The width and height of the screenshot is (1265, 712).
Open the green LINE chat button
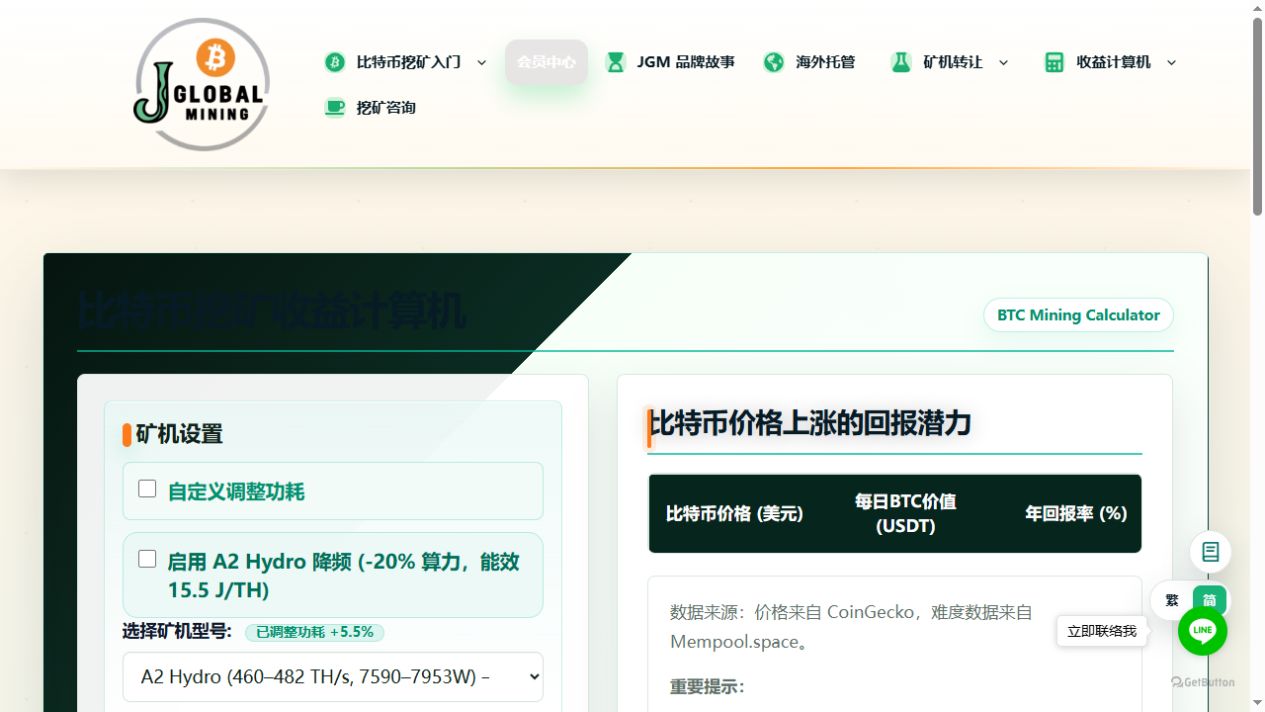1202,630
